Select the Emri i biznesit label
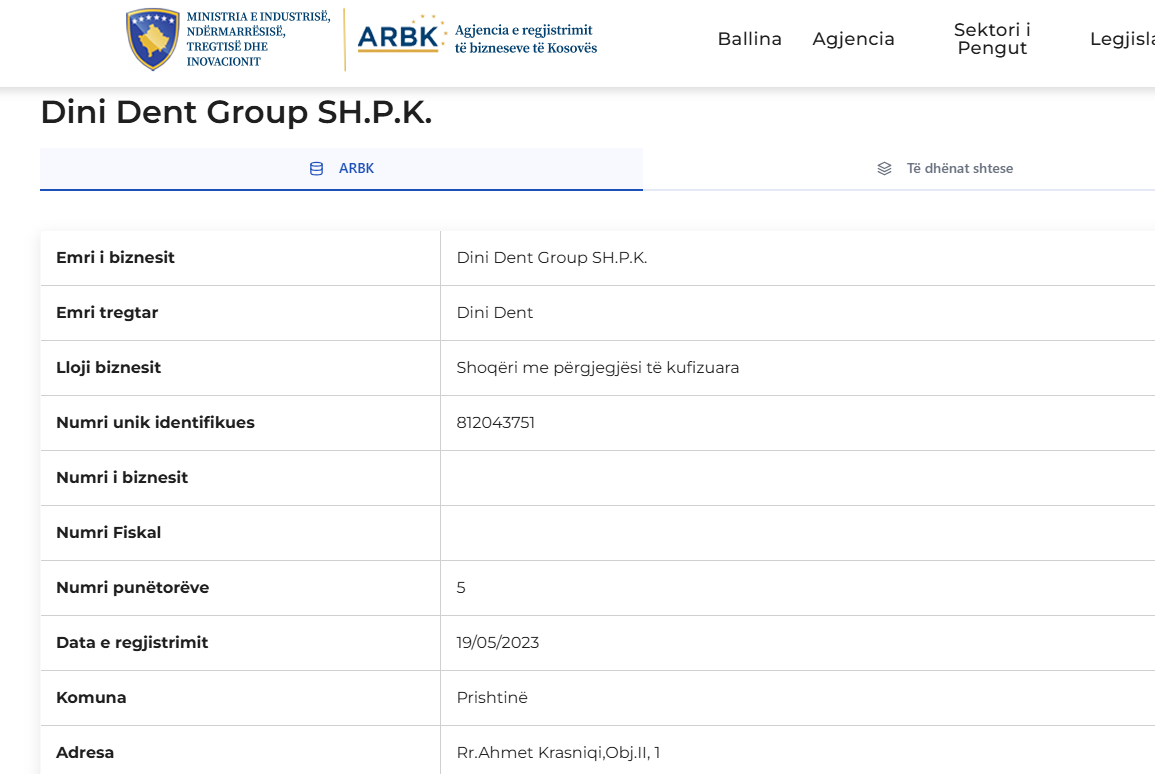This screenshot has height=774, width=1155. click(115, 258)
